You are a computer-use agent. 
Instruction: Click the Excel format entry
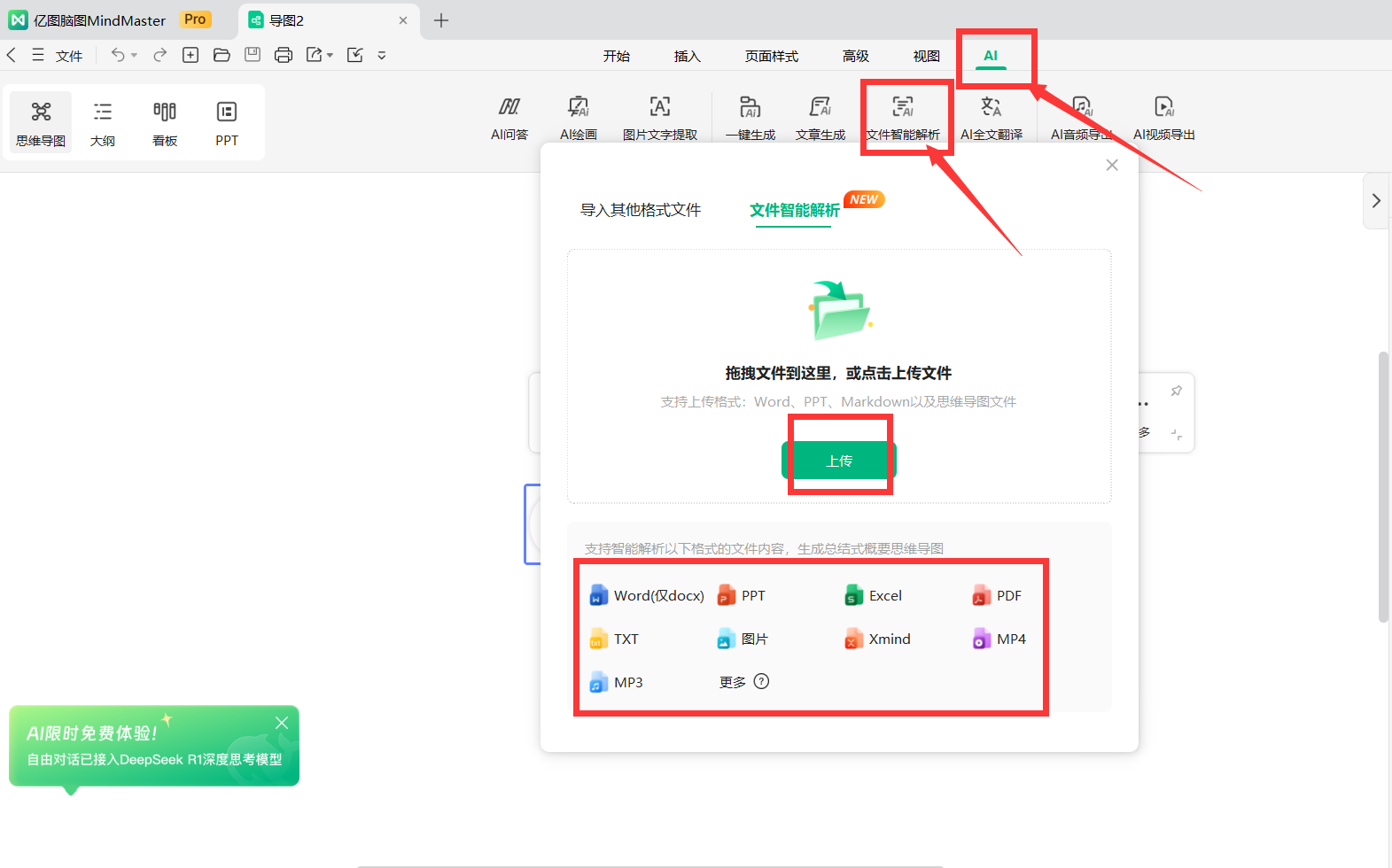874,595
